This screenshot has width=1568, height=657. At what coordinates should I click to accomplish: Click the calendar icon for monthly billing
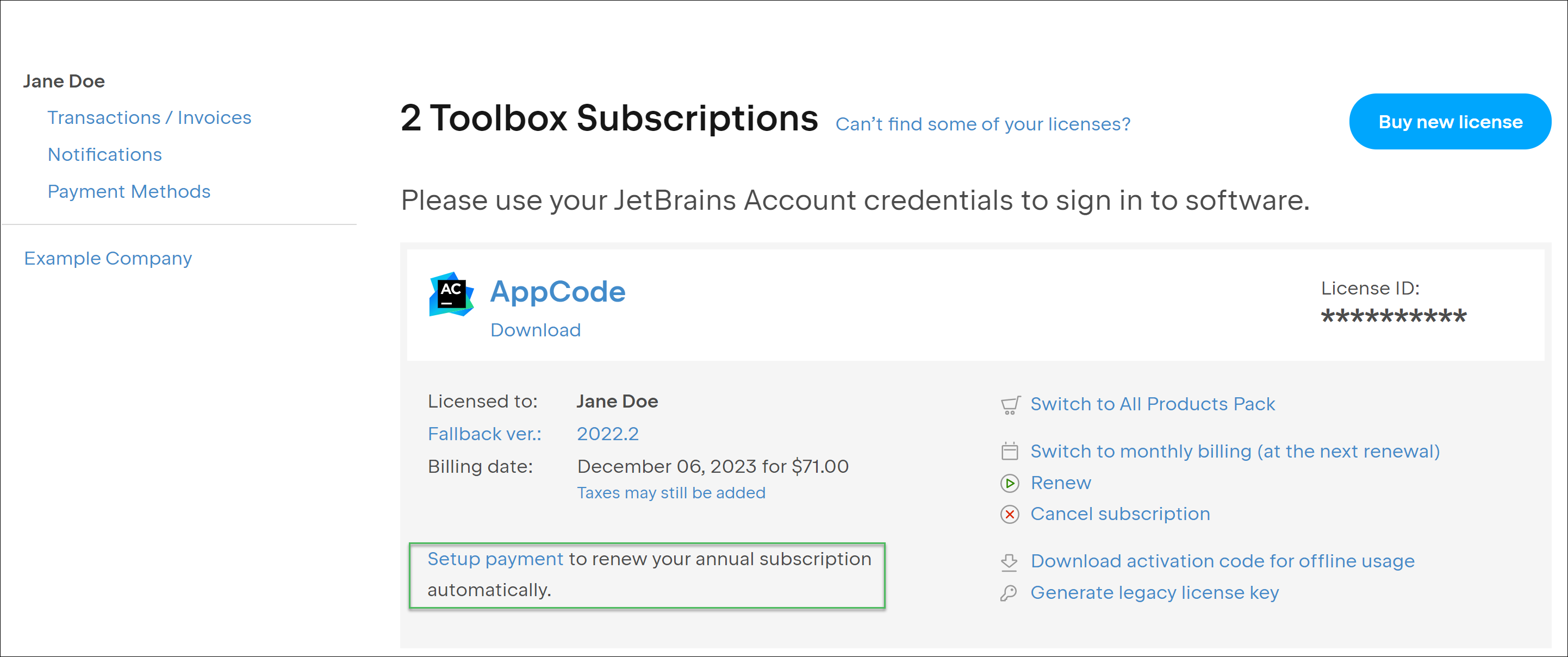tap(1009, 452)
